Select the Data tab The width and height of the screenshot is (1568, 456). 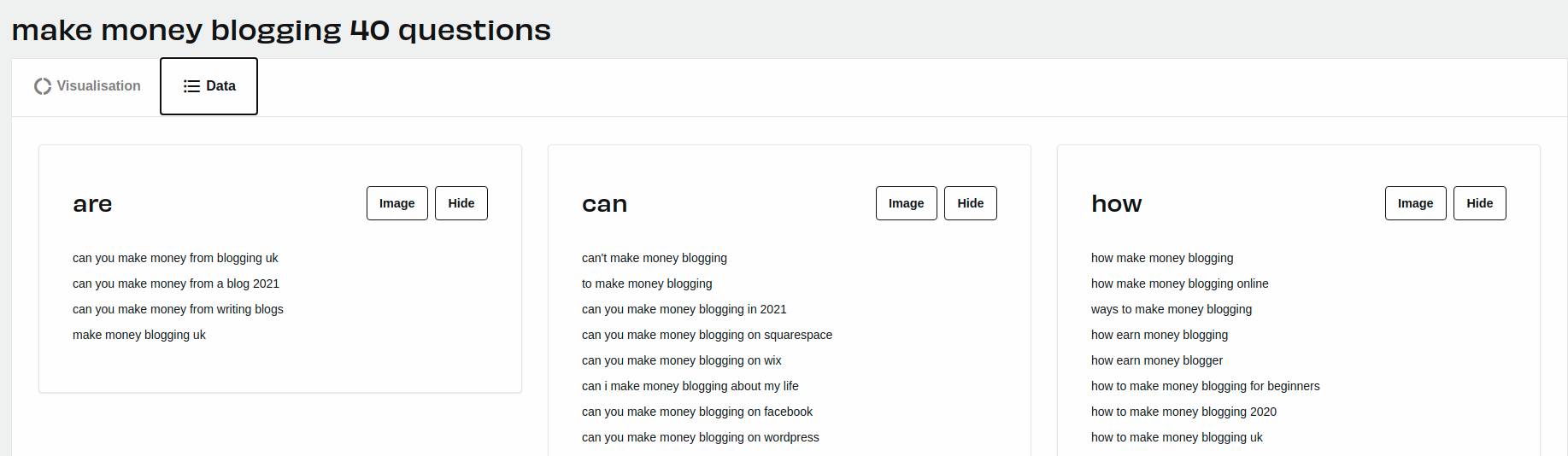[x=208, y=86]
